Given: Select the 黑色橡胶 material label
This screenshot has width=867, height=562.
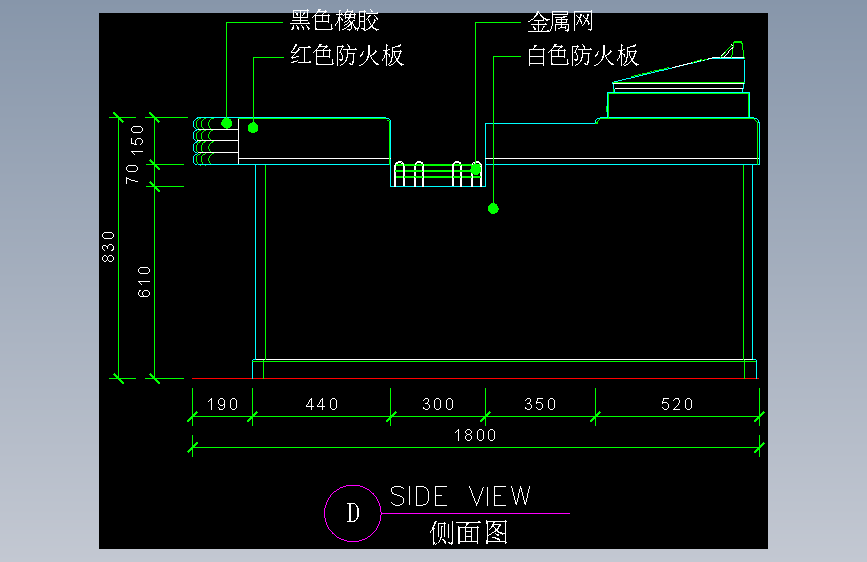Looking at the screenshot, I should [335, 21].
